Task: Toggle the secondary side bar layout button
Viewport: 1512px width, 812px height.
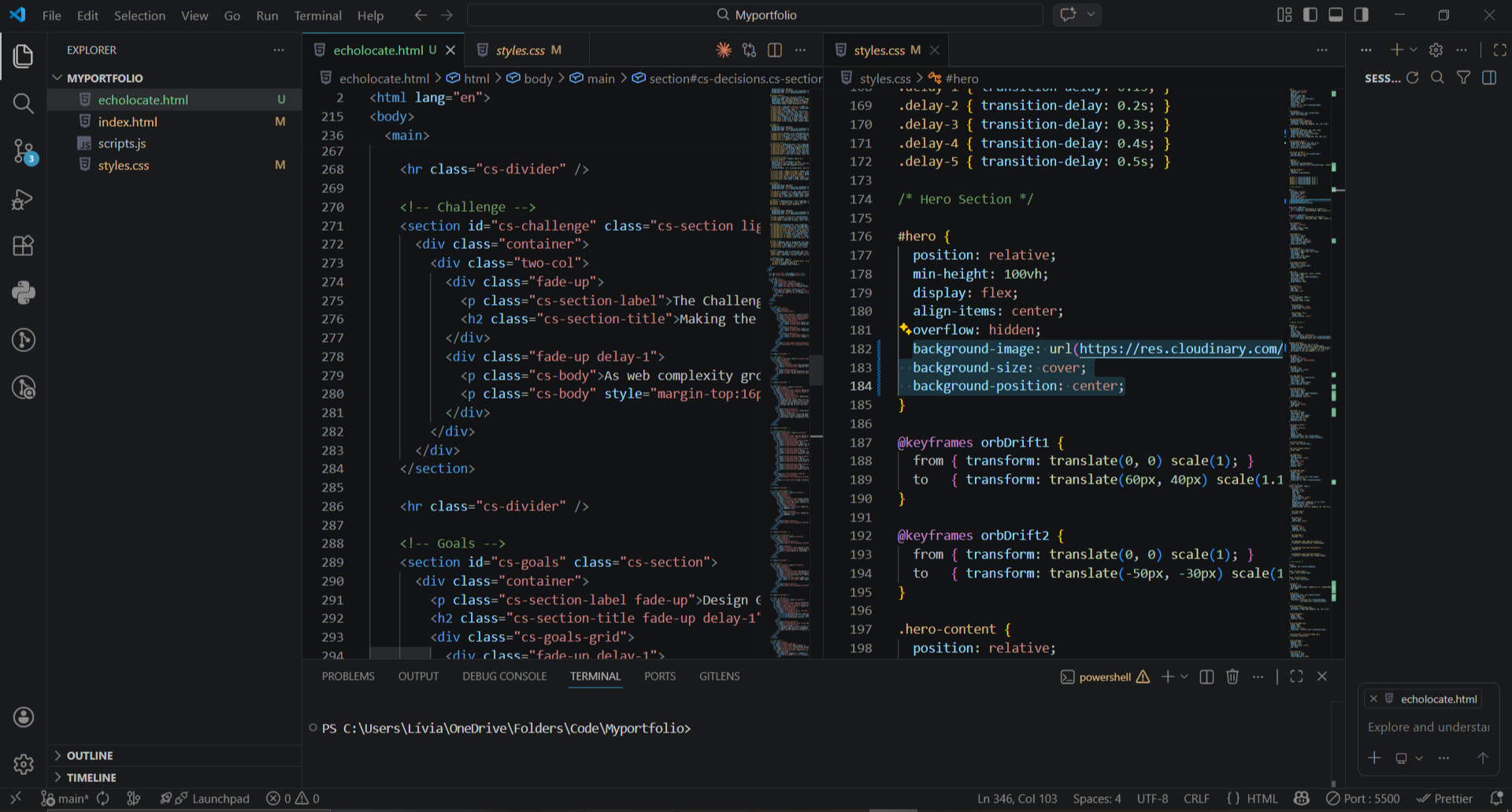Action: pyautogui.click(x=1362, y=15)
